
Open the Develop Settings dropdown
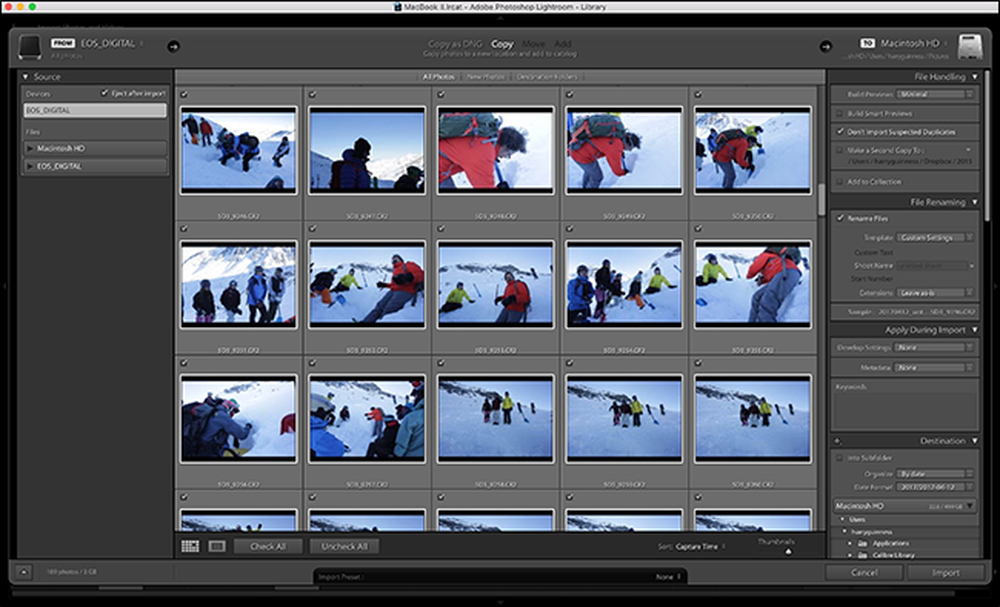click(x=935, y=347)
